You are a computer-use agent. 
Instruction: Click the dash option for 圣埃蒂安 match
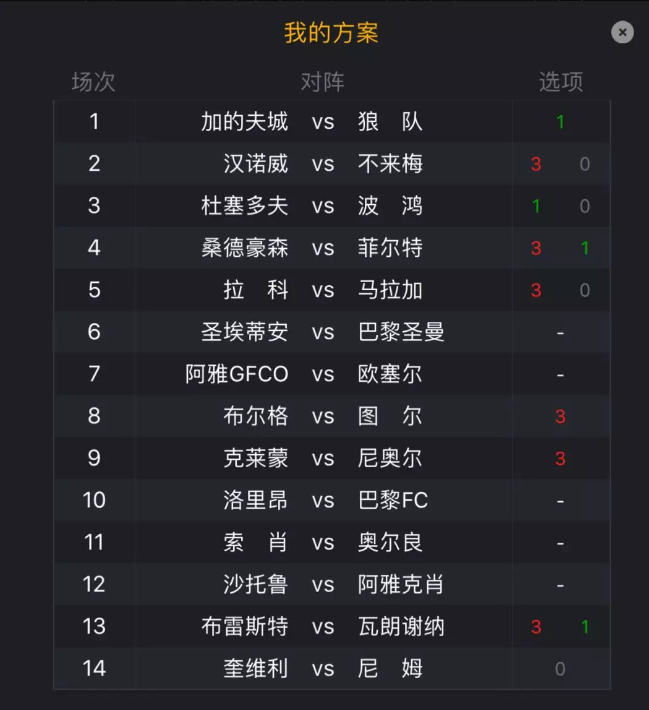(560, 333)
